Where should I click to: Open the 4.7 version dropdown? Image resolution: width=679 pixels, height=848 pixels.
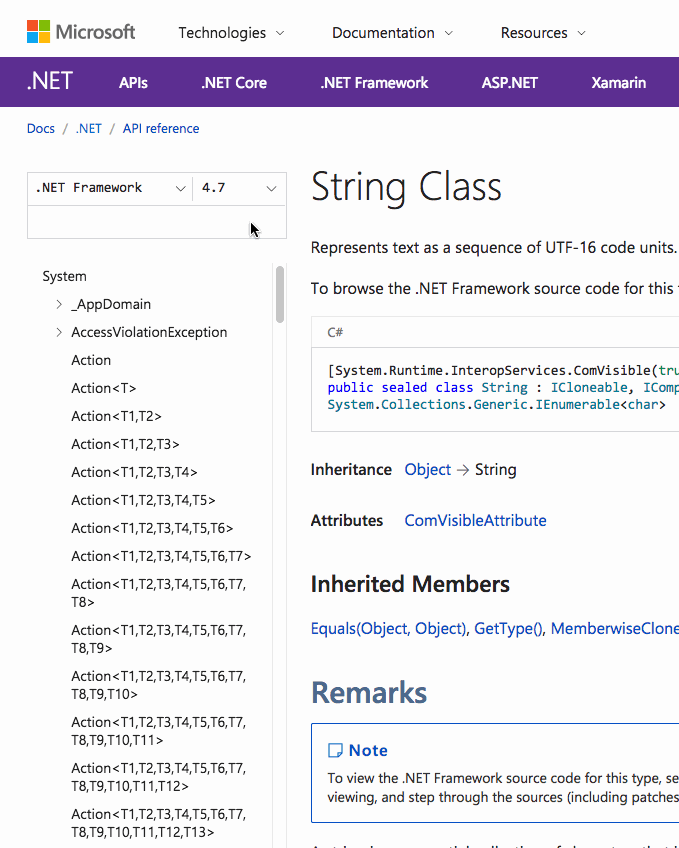239,188
